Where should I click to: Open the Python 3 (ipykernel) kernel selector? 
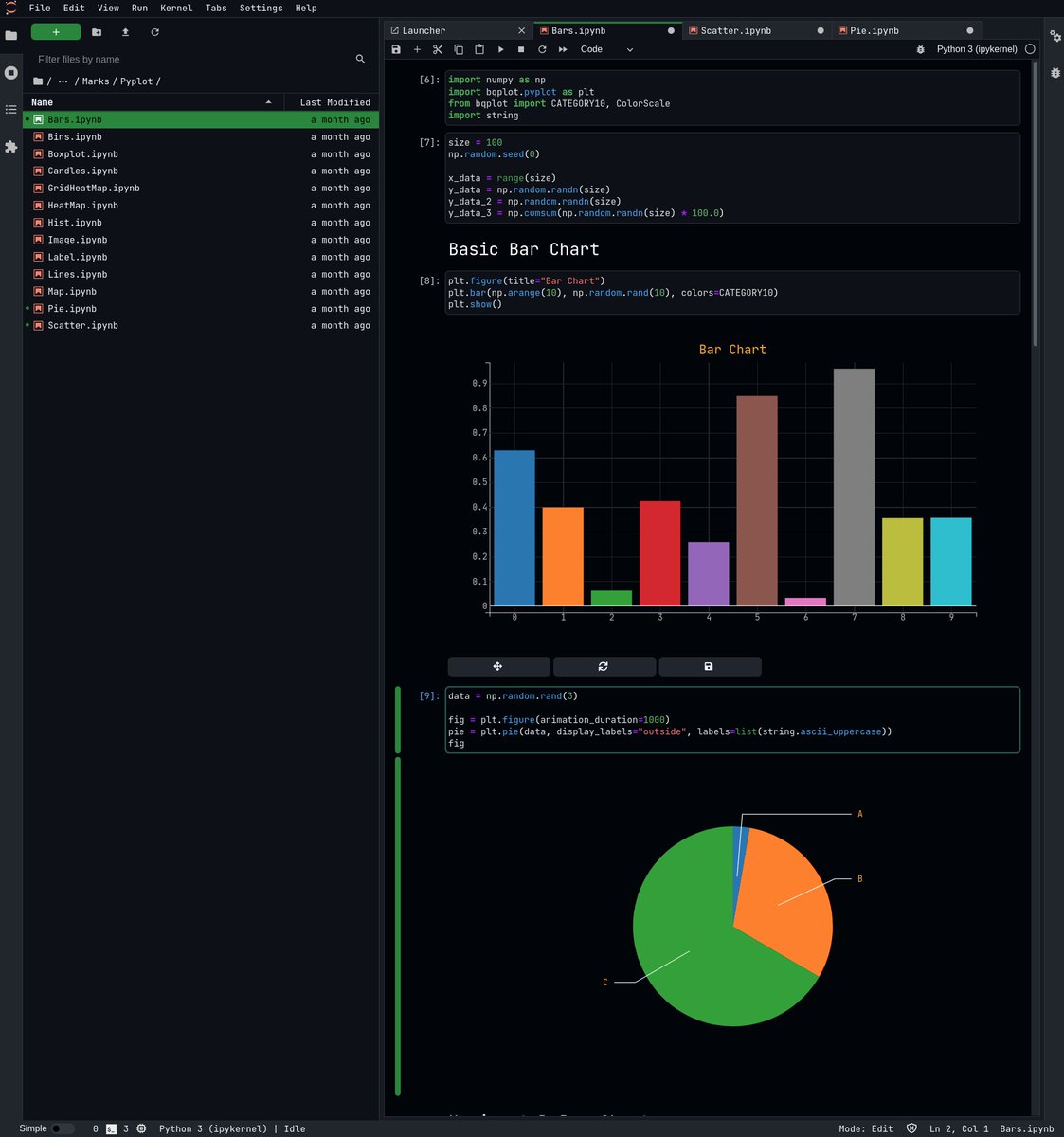[977, 49]
